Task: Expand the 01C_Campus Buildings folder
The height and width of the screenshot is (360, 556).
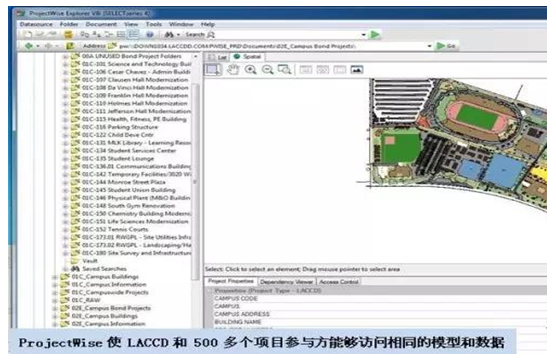Action: (x=55, y=277)
